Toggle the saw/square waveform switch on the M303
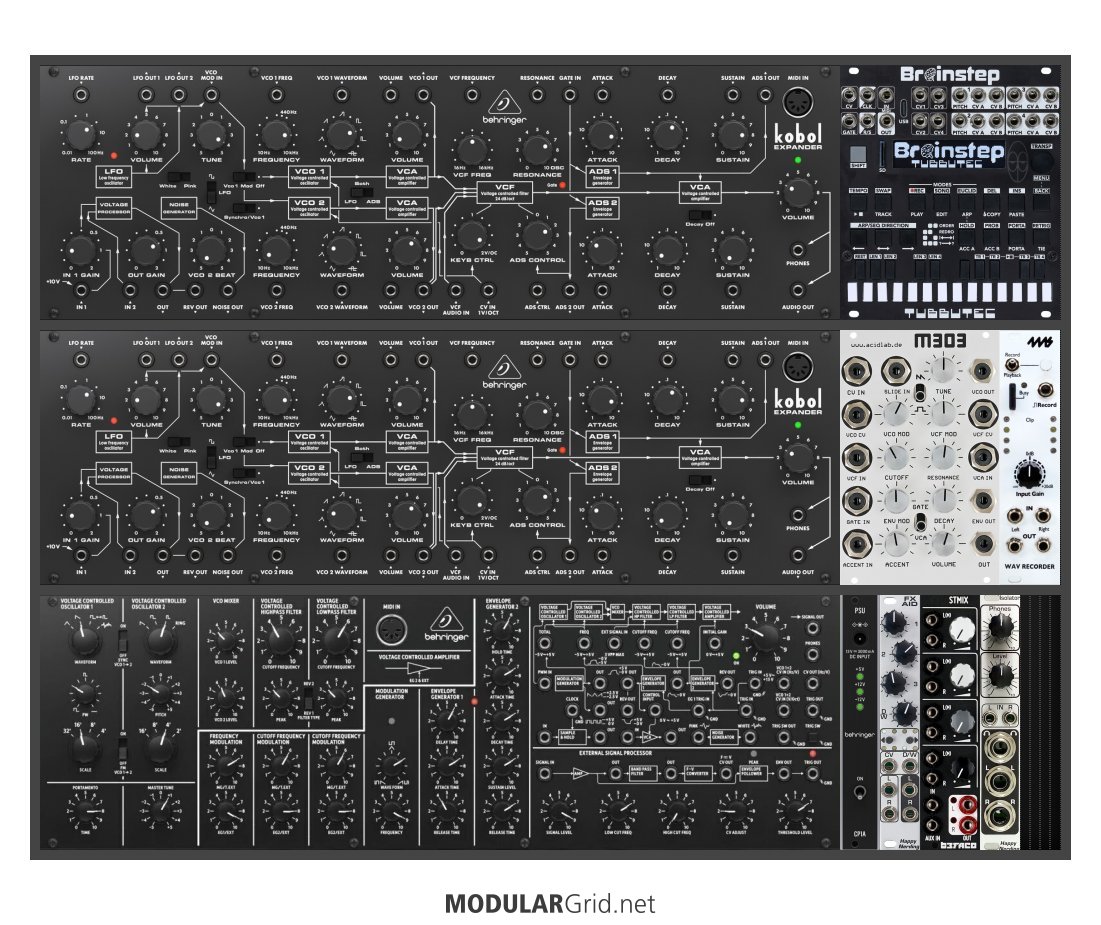The height and width of the screenshot is (925, 1101). coord(919,393)
